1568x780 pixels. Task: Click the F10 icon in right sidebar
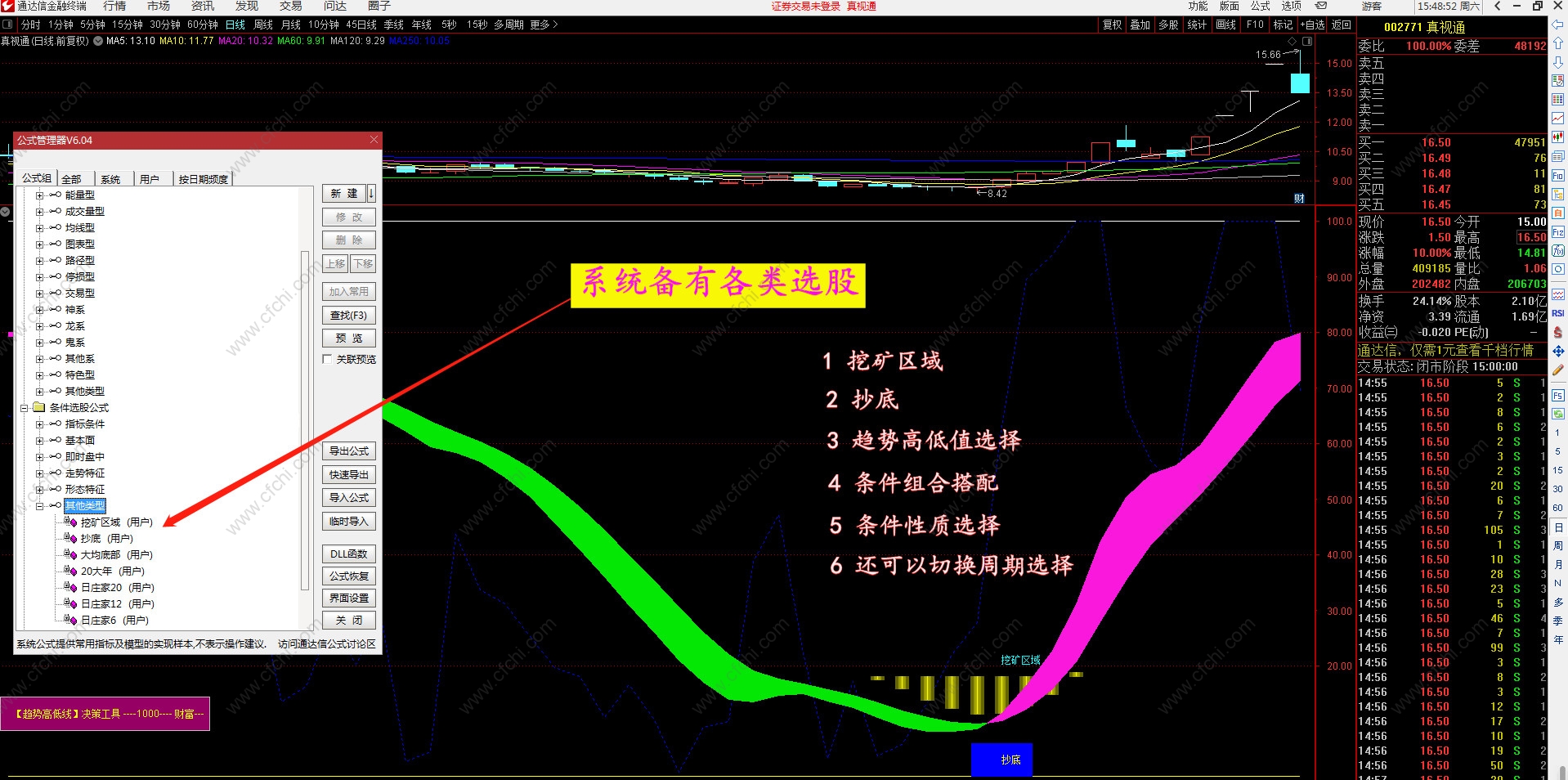click(1558, 175)
